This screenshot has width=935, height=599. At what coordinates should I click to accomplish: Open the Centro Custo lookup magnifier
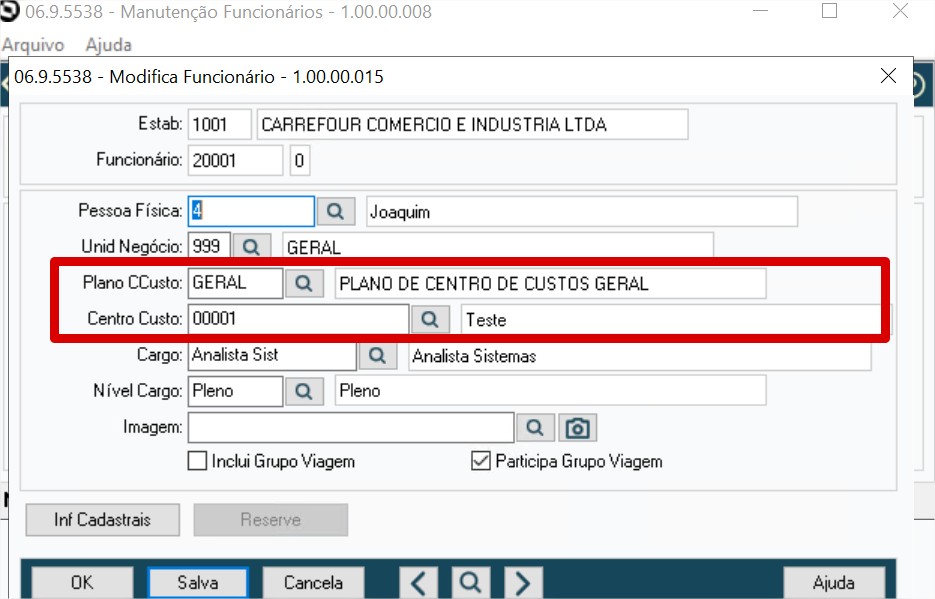(x=430, y=319)
